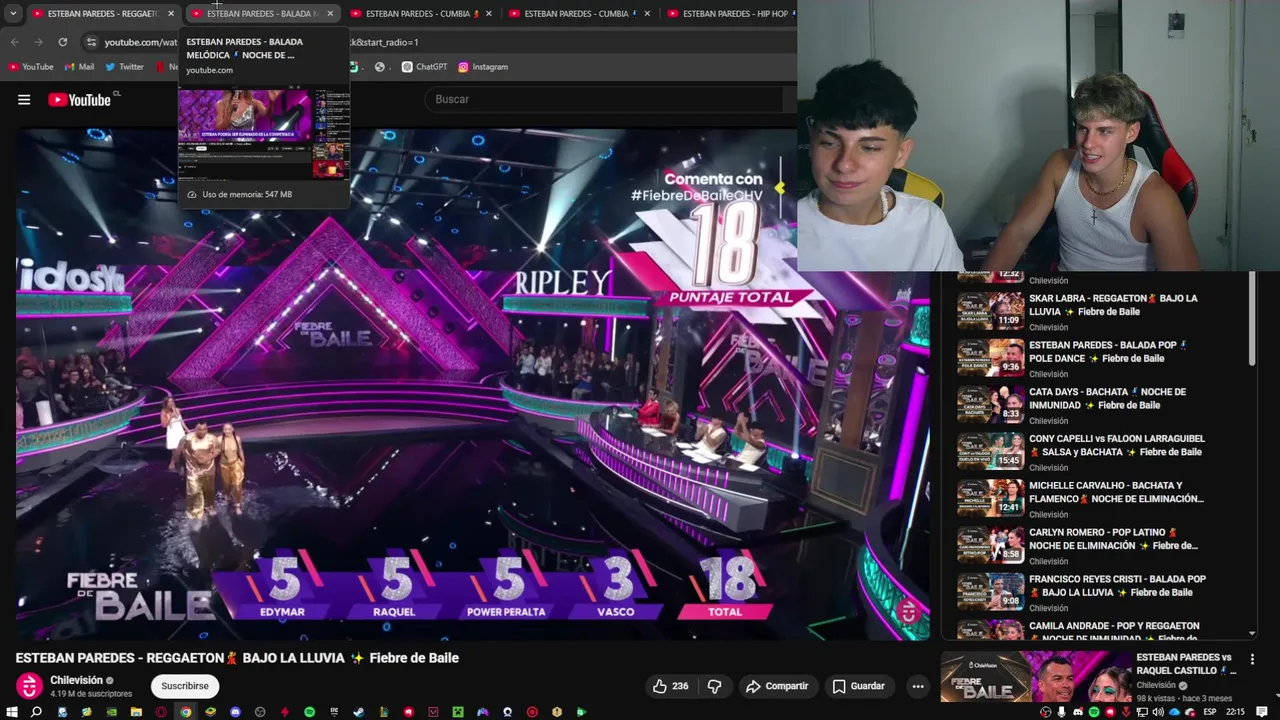Open Spotify from the taskbar
Viewport: 1280px width, 720px height.
pyautogui.click(x=309, y=711)
